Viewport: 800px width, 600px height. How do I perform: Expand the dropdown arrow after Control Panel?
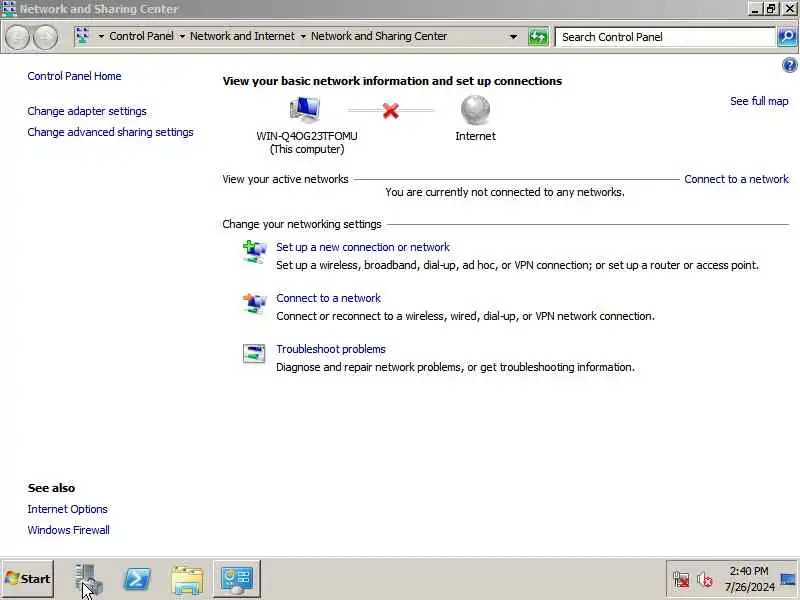pos(182,36)
